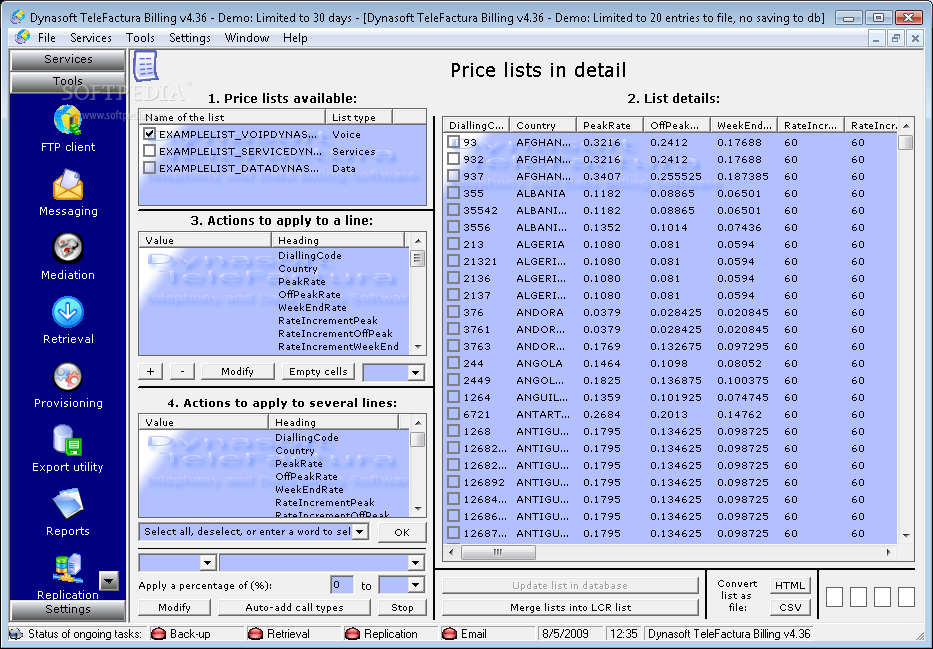The image size is (933, 649).
Task: Open the wide combo above percentage field
Action: coord(415,563)
